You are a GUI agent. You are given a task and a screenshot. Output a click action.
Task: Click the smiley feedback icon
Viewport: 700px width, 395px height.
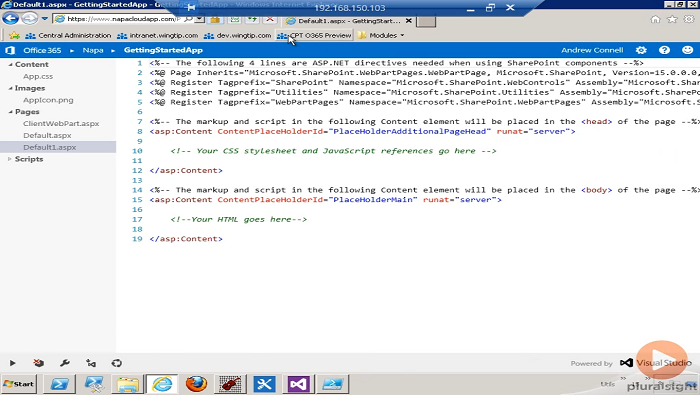688,50
